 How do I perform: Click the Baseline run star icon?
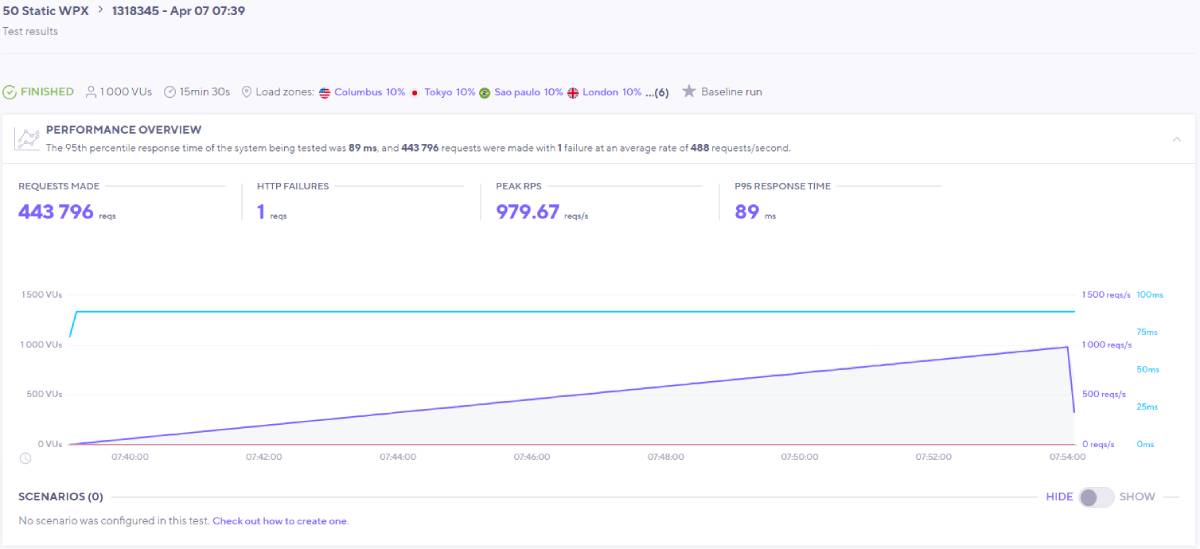(689, 92)
